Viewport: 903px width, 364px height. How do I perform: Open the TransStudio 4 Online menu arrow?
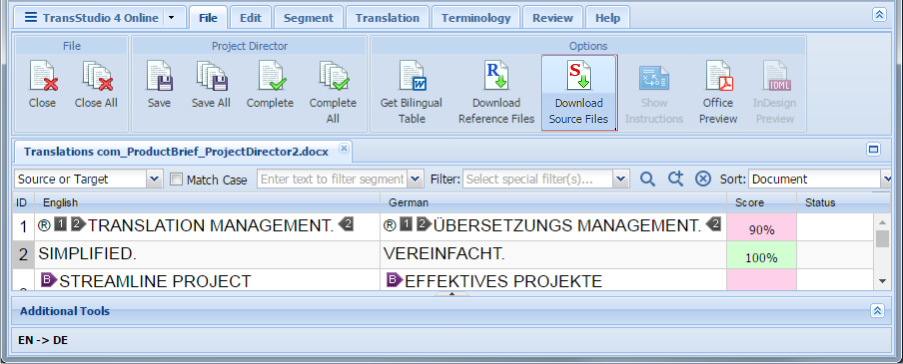(172, 18)
